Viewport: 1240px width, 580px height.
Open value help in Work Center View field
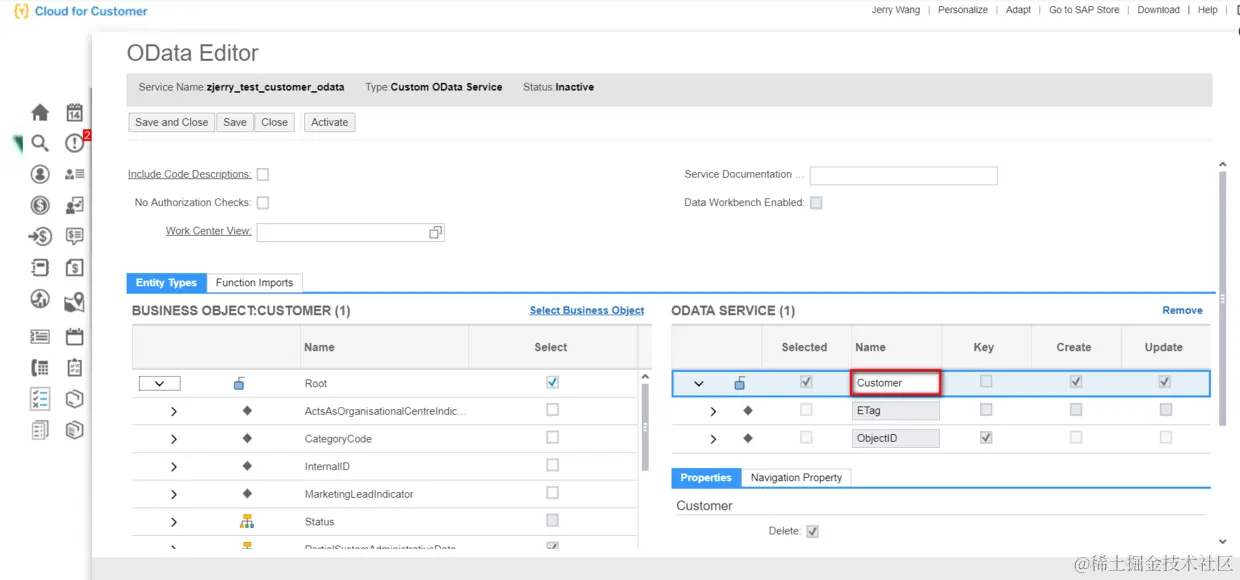435,232
